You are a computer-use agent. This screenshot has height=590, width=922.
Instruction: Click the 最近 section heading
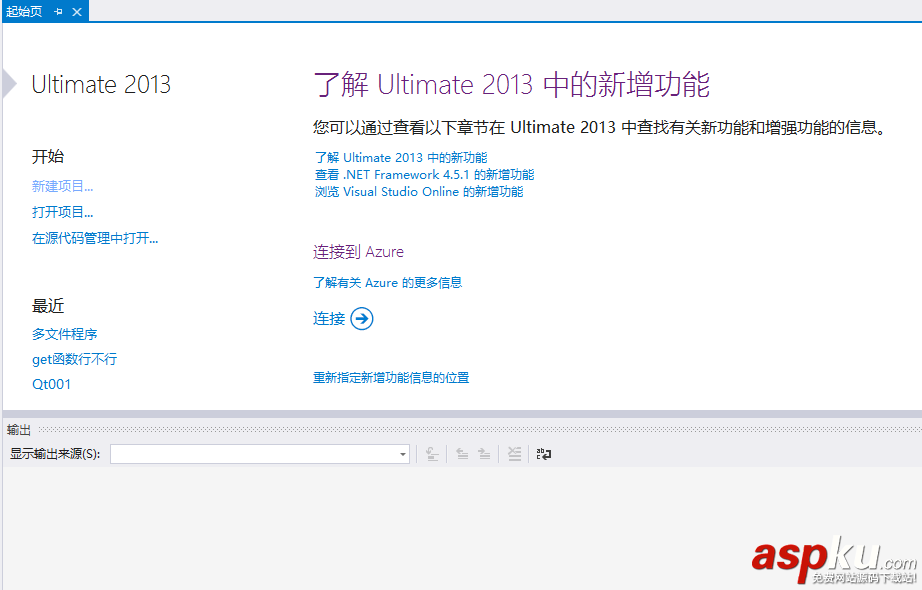tap(48, 306)
